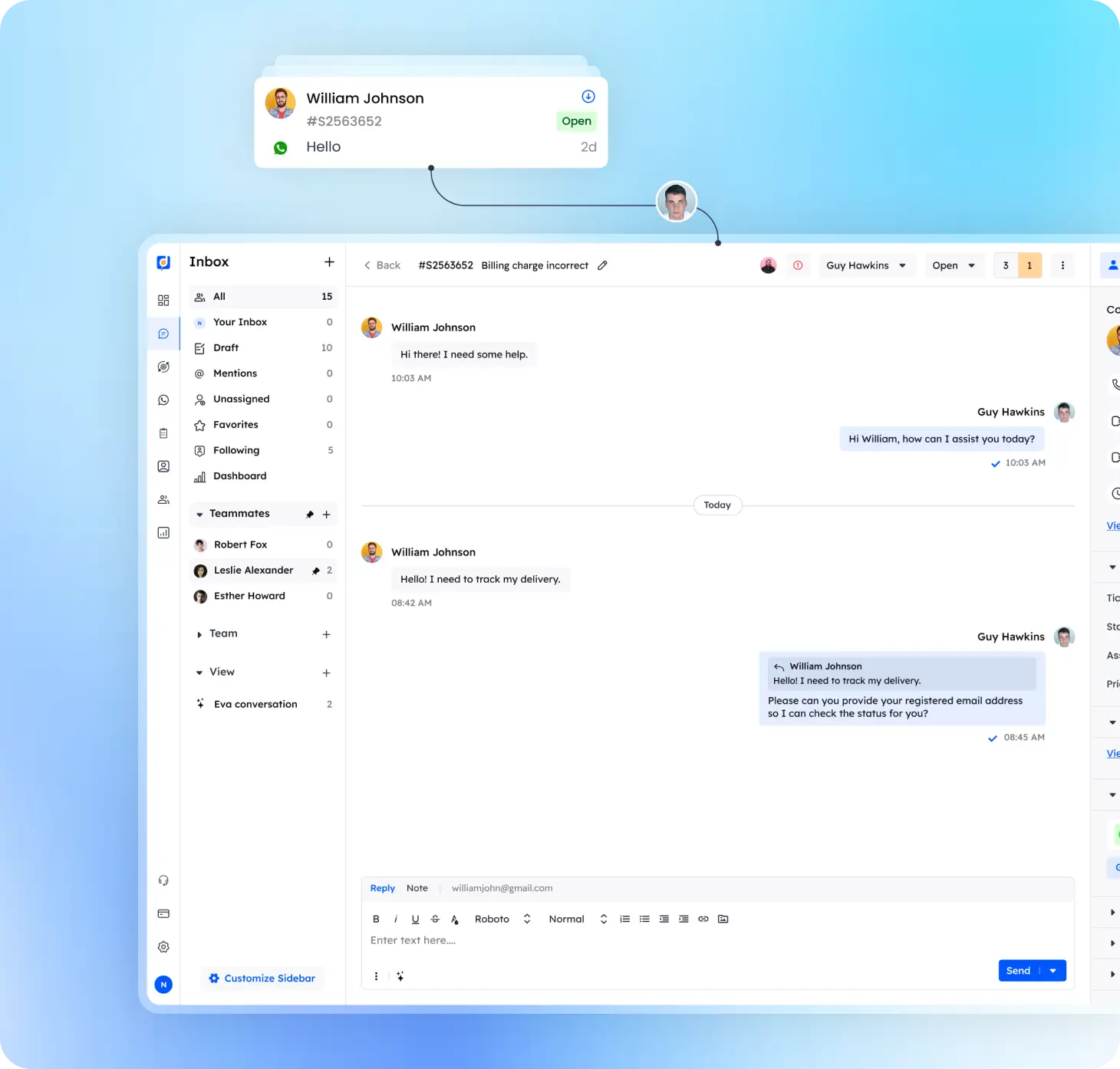Open the clipboard icon in left rail
The image size is (1120, 1069).
[163, 433]
